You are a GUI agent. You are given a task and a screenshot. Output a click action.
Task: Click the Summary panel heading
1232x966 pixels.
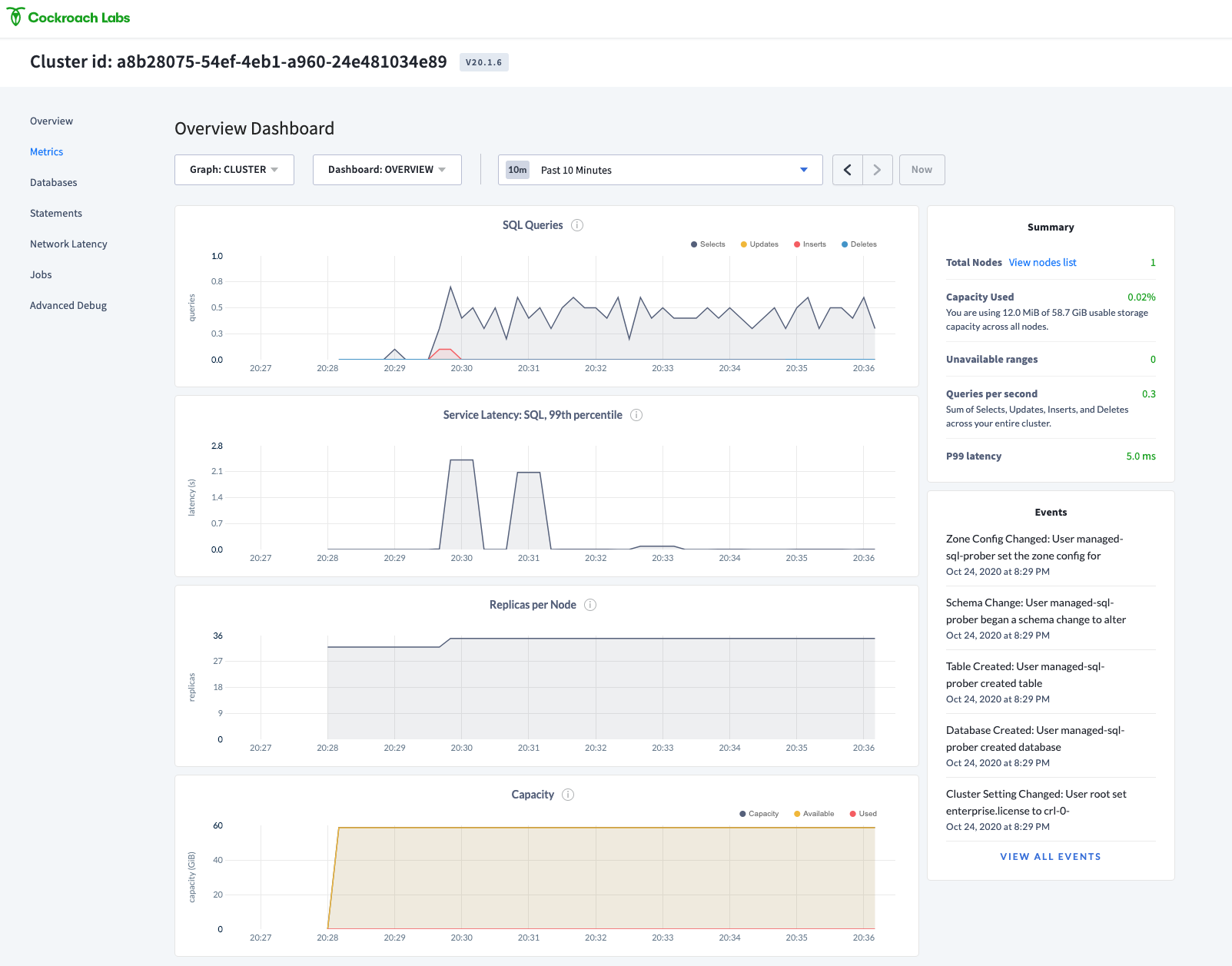coord(1051,227)
